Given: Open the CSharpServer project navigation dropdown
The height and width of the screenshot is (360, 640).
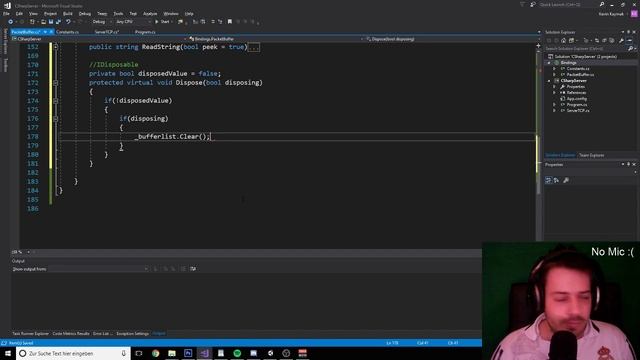Looking at the screenshot, I should click(98, 39).
